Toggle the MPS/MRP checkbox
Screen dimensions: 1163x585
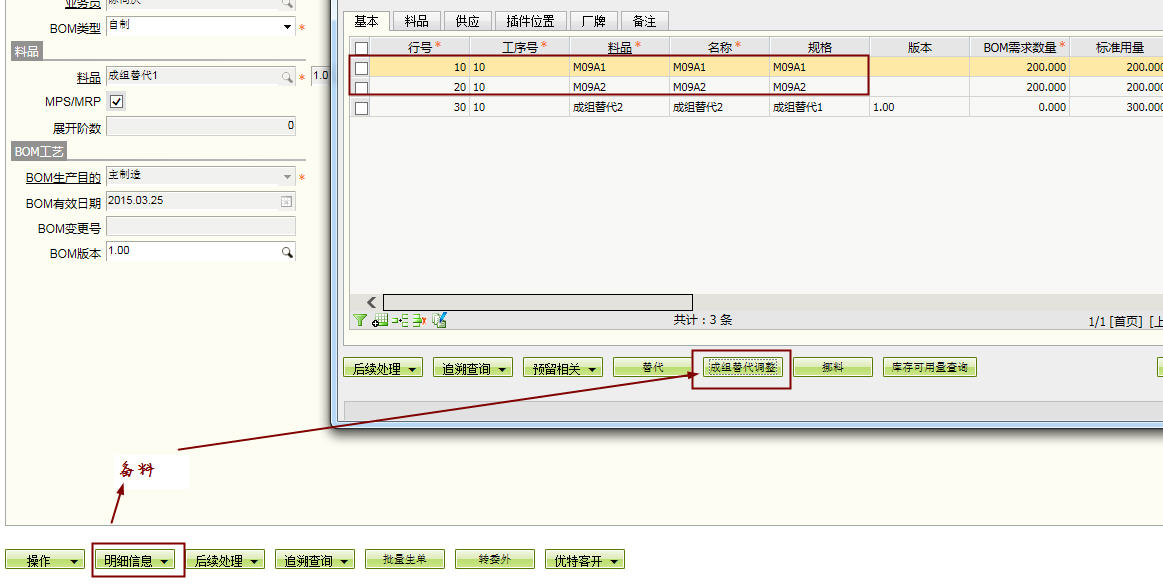[116, 102]
